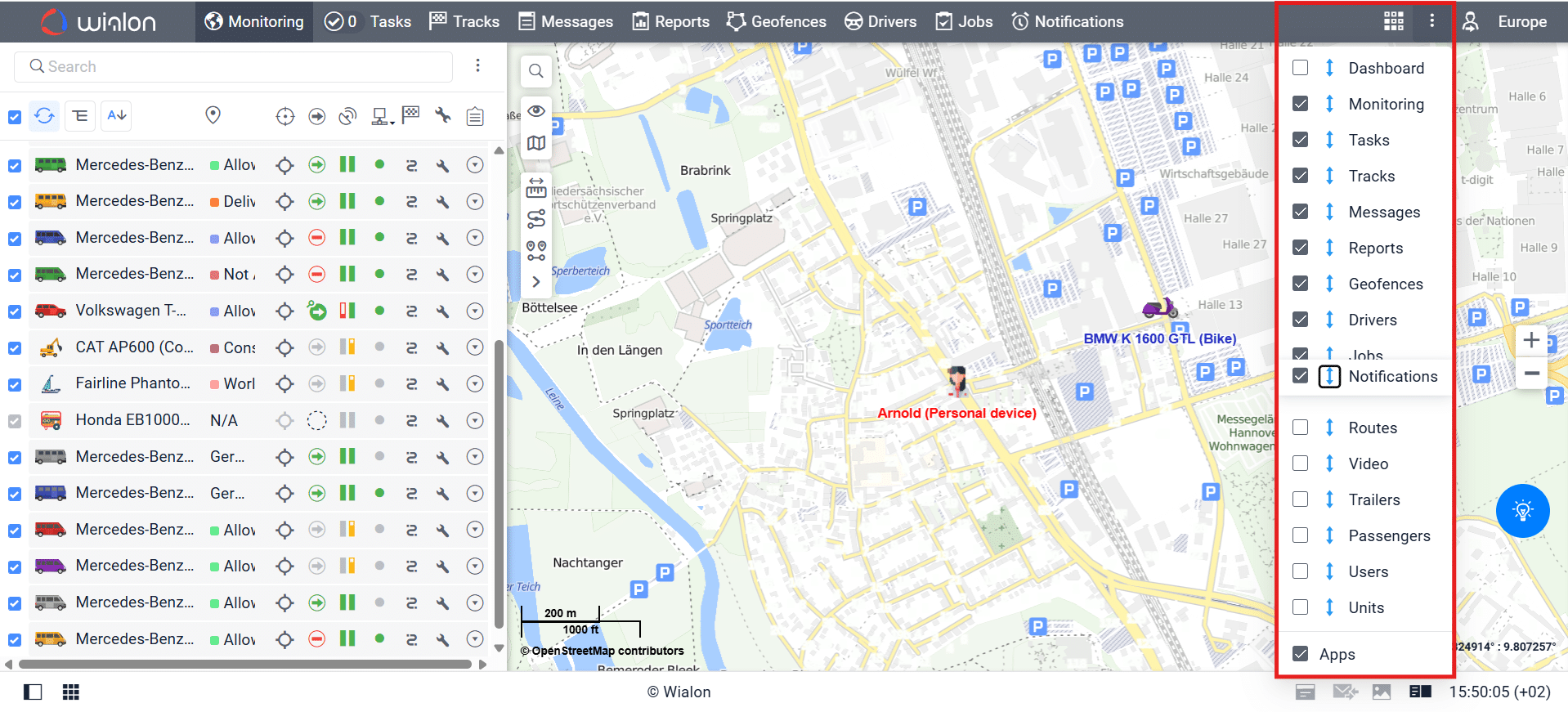
Task: Click the clipboard column header icon
Action: pyautogui.click(x=475, y=116)
